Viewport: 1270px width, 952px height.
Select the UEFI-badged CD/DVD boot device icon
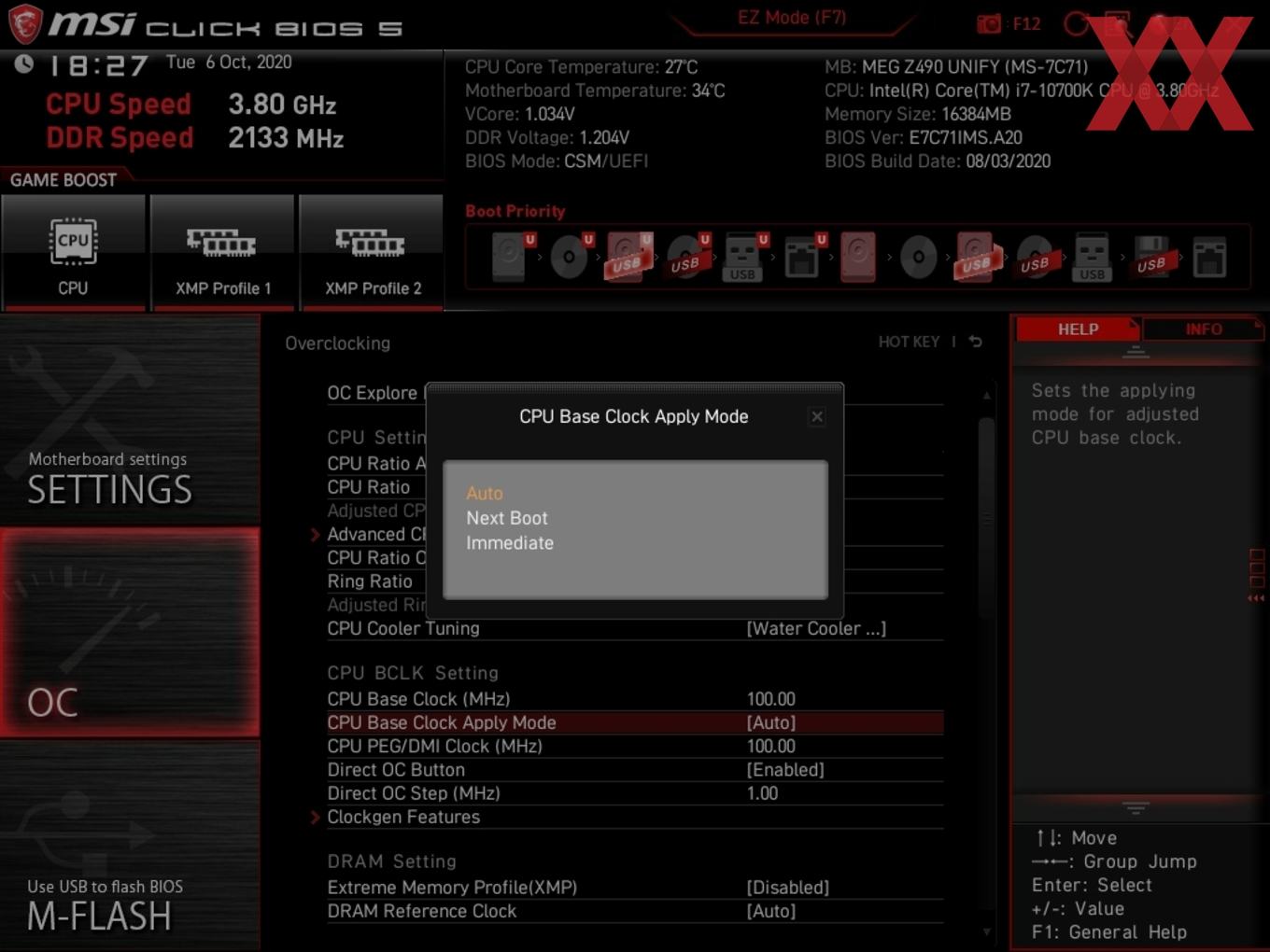pos(570,257)
